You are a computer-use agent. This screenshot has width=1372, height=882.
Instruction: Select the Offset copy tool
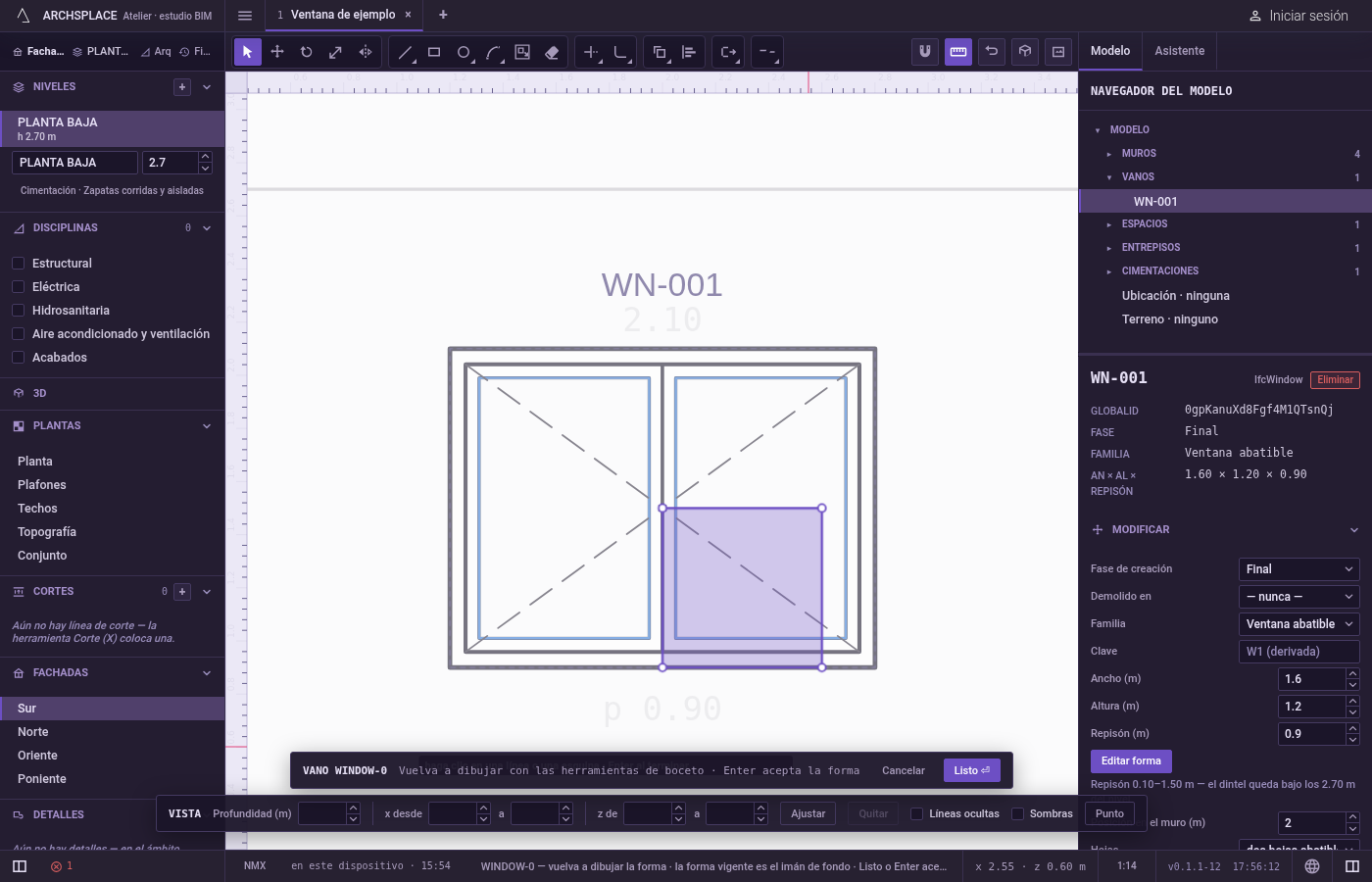(x=660, y=52)
